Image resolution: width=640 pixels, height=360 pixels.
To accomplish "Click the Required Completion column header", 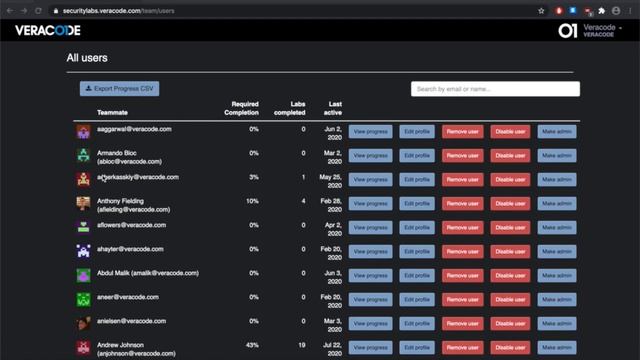I will coord(241,108).
